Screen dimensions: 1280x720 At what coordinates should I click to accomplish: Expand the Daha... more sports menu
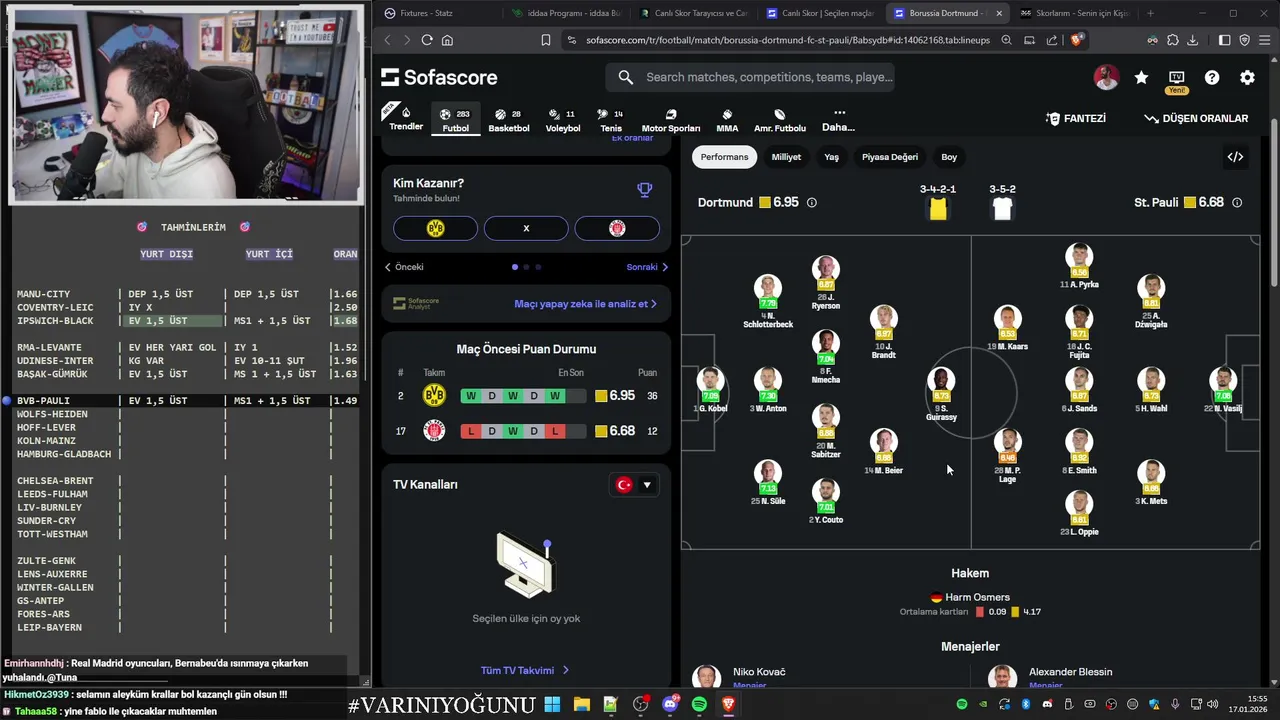tap(838, 120)
